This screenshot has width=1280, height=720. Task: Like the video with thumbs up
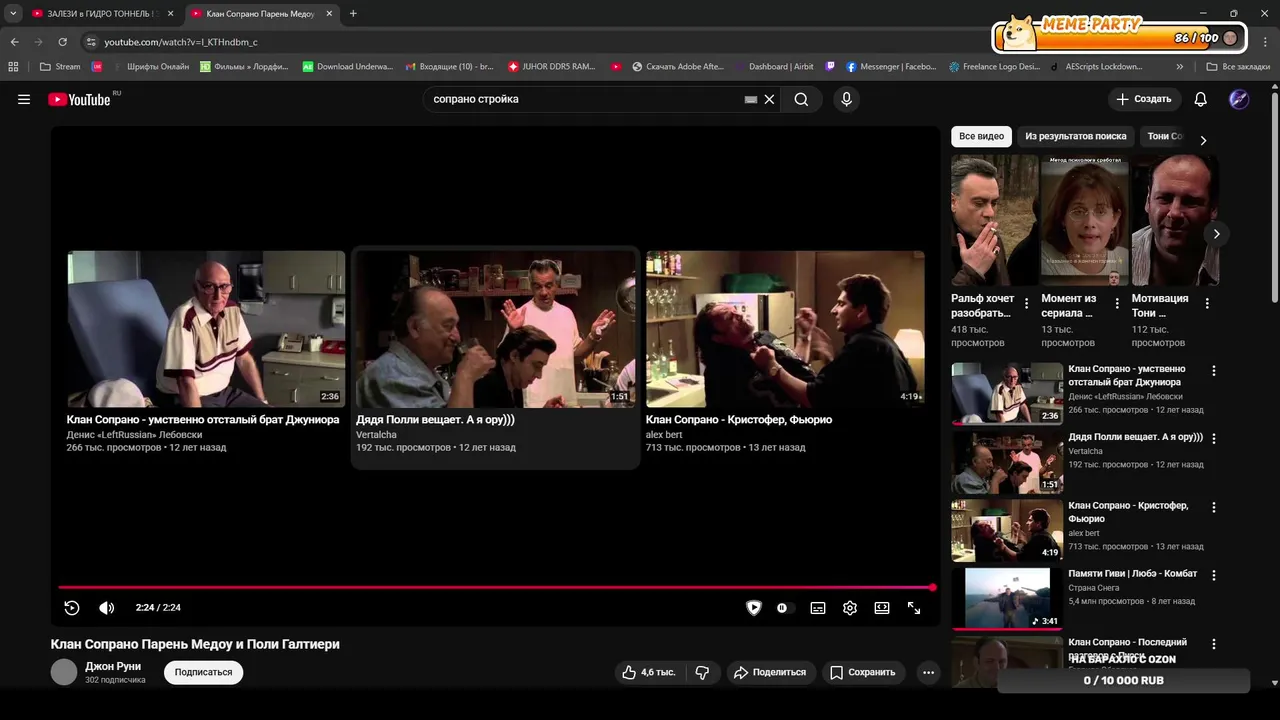pos(649,672)
